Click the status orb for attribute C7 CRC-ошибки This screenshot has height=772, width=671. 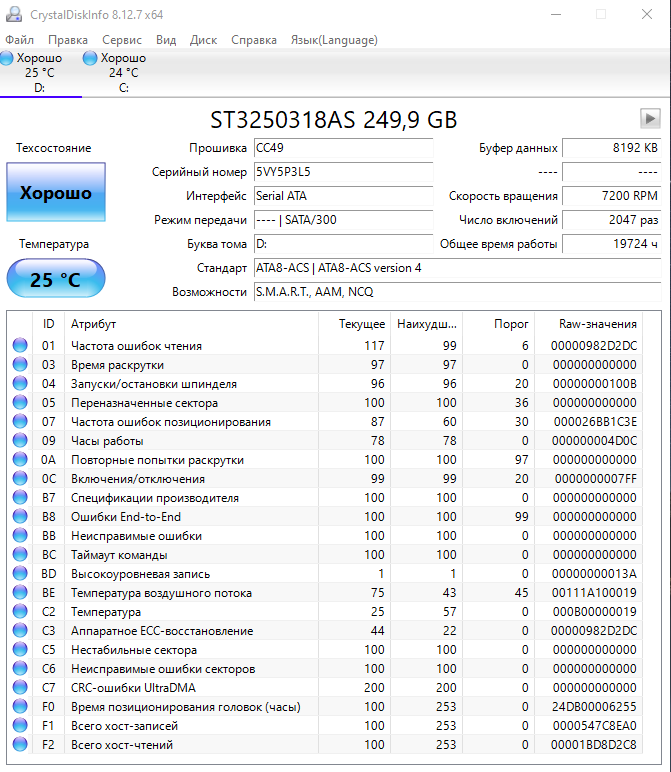[x=20, y=687]
